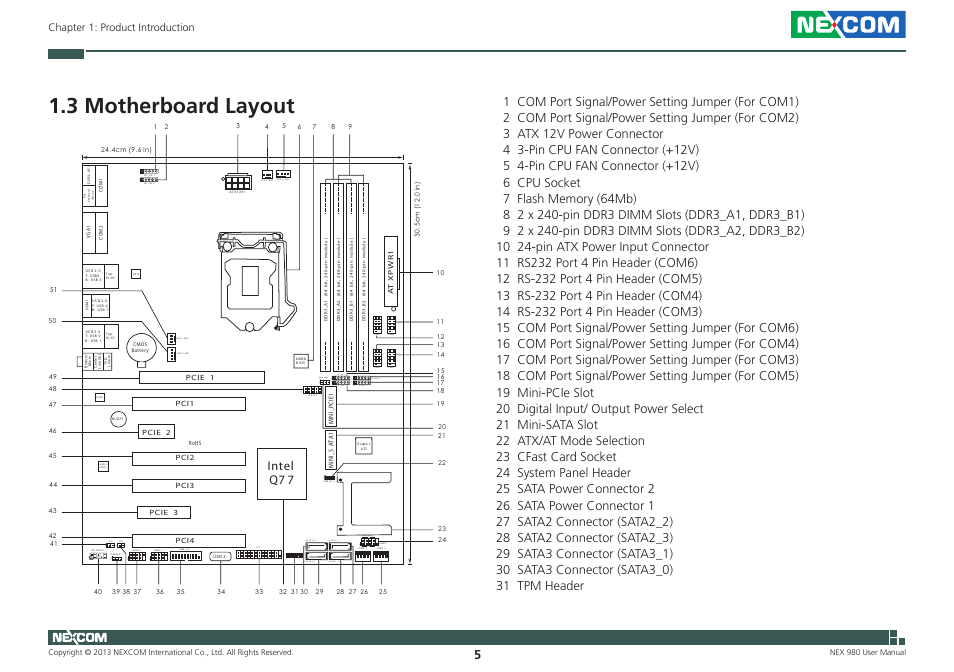Click the copyright notice in the footer
Screen dimensions: 954x672
tap(170, 653)
